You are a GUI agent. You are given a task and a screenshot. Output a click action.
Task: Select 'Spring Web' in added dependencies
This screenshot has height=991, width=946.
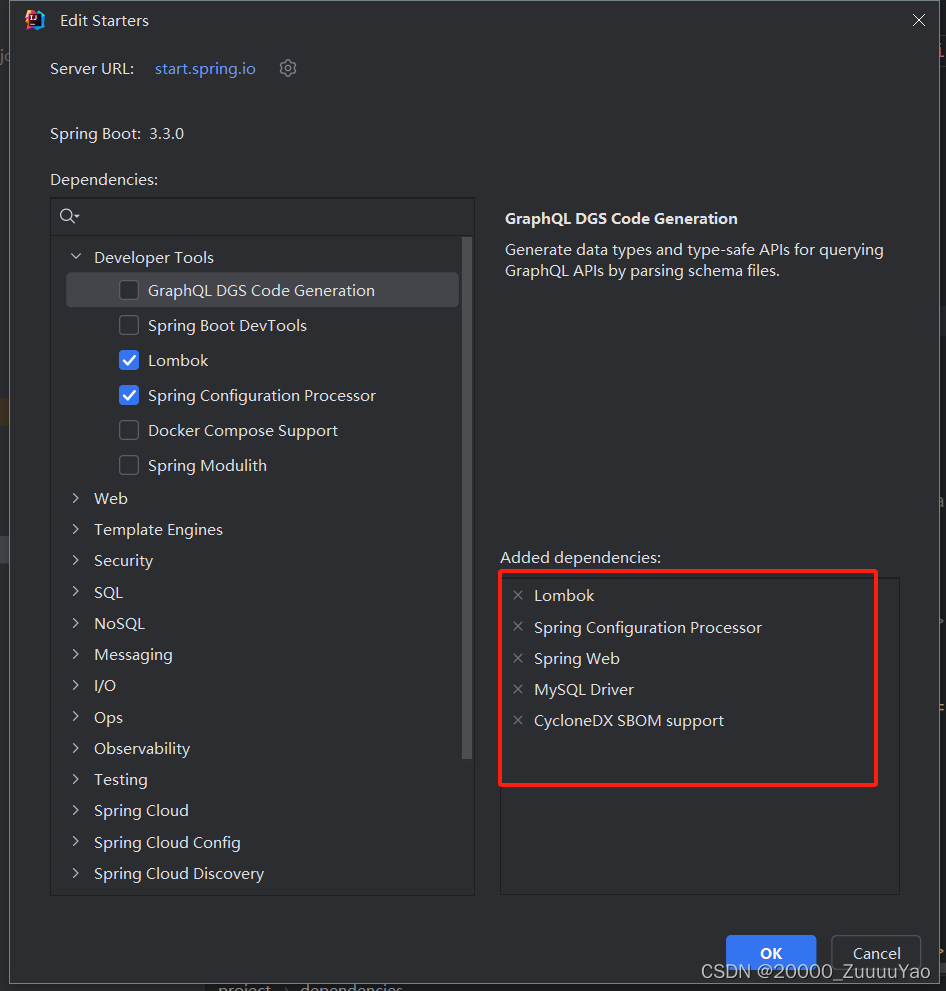click(577, 659)
